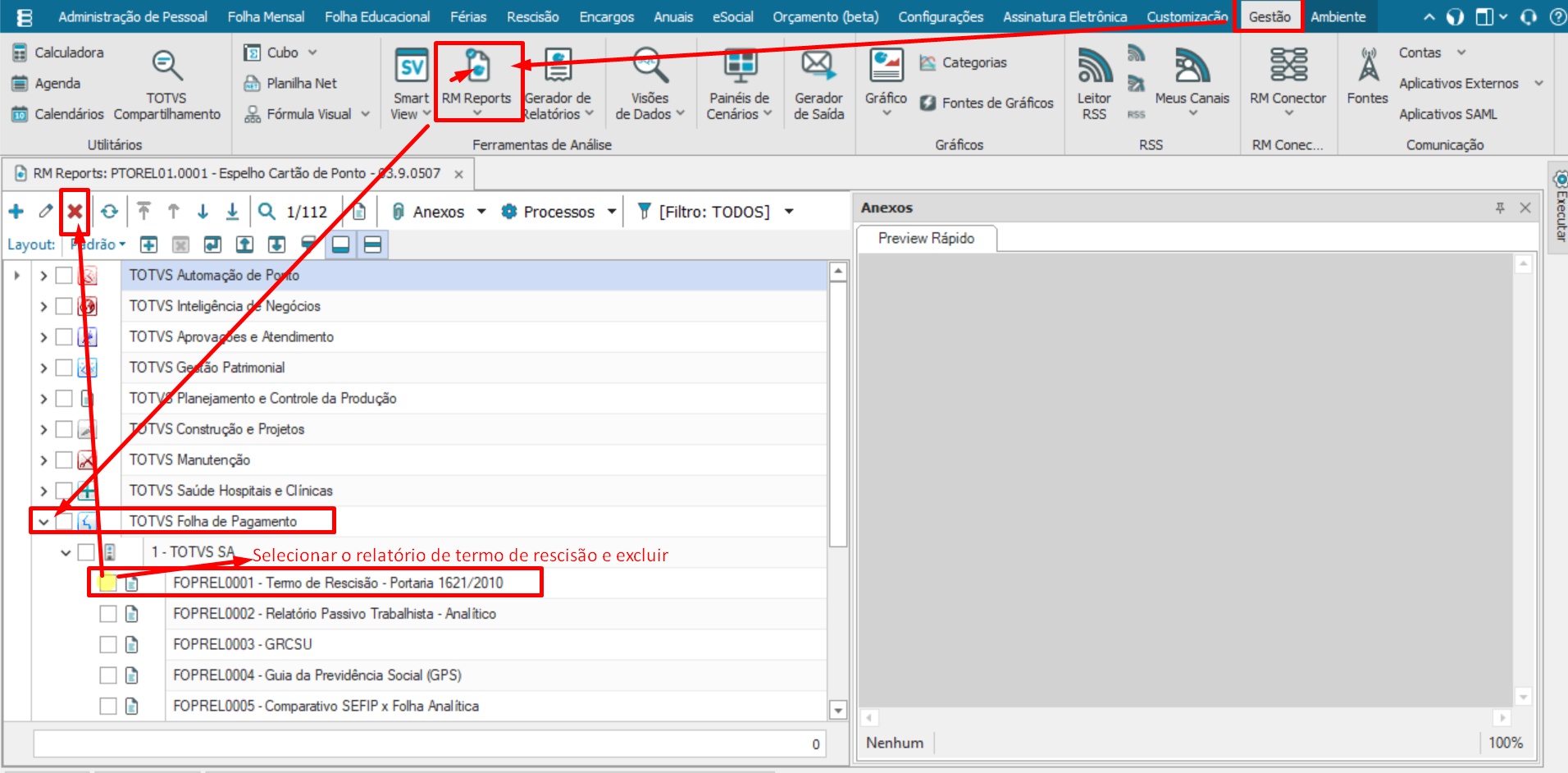Open the Gestão ribbon tab
This screenshot has width=1568, height=773.
1269,16
